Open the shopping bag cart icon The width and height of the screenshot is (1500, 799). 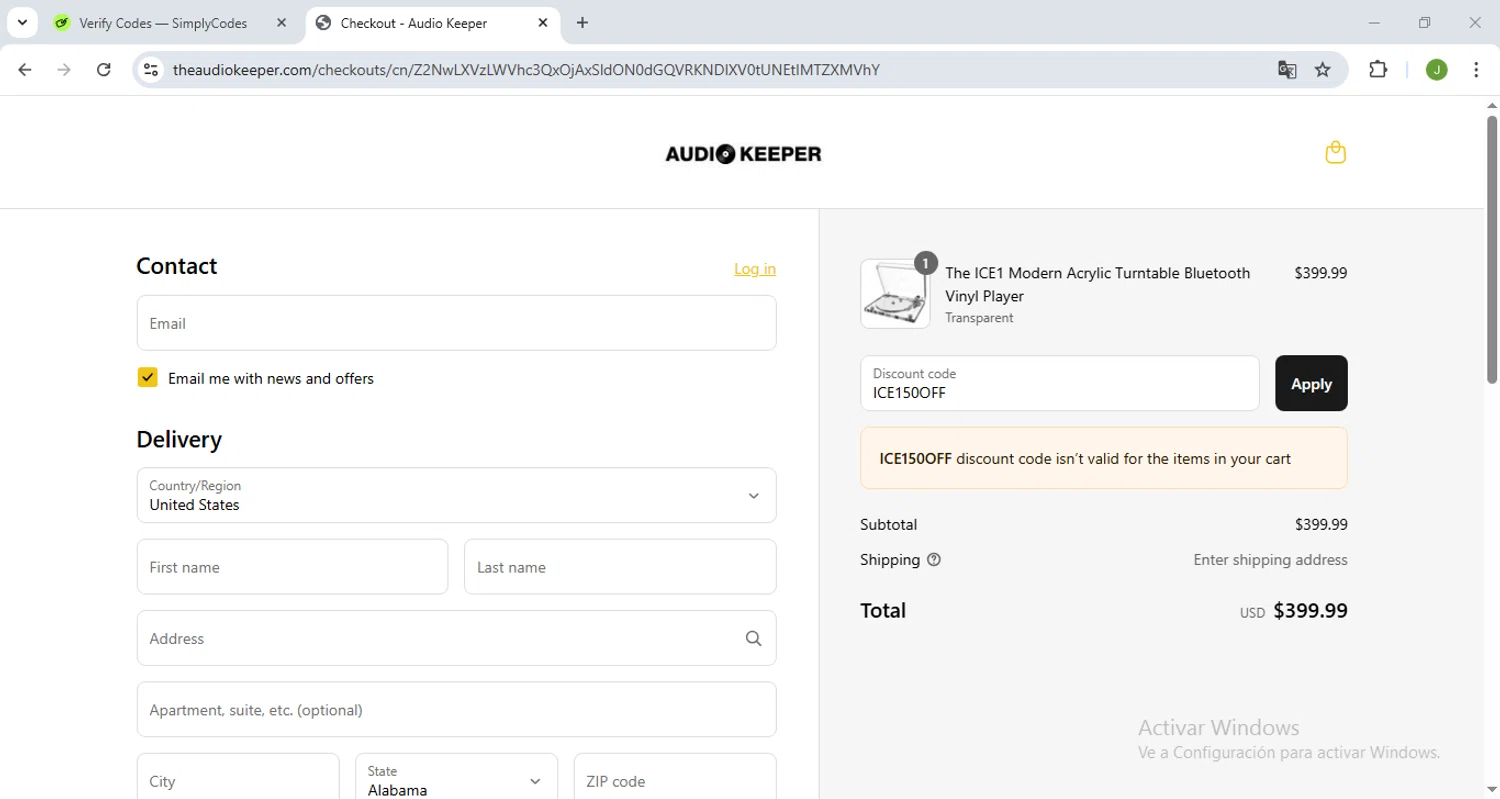pos(1335,153)
